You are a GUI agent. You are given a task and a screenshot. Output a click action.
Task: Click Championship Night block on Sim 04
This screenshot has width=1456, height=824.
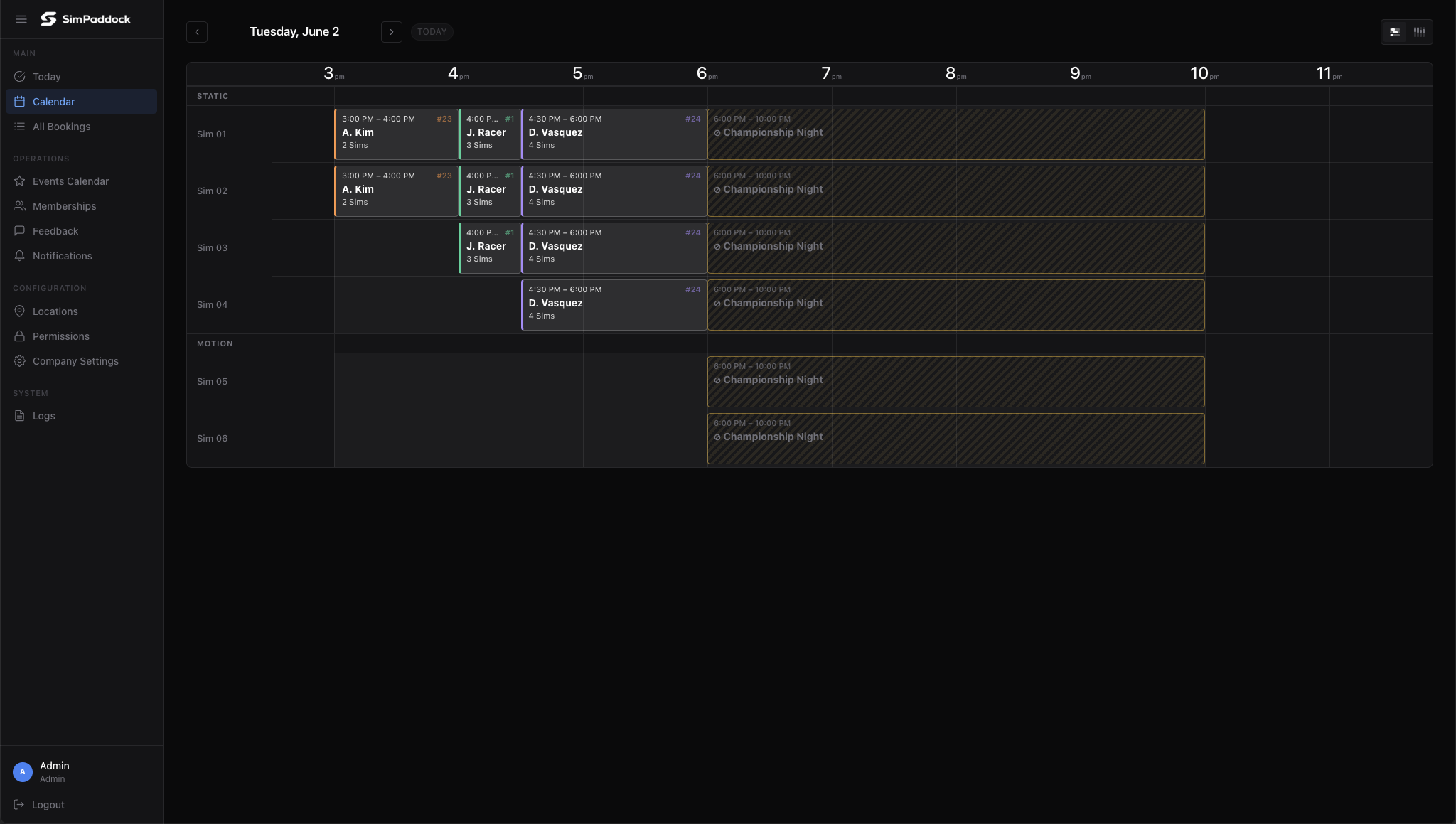click(x=956, y=305)
